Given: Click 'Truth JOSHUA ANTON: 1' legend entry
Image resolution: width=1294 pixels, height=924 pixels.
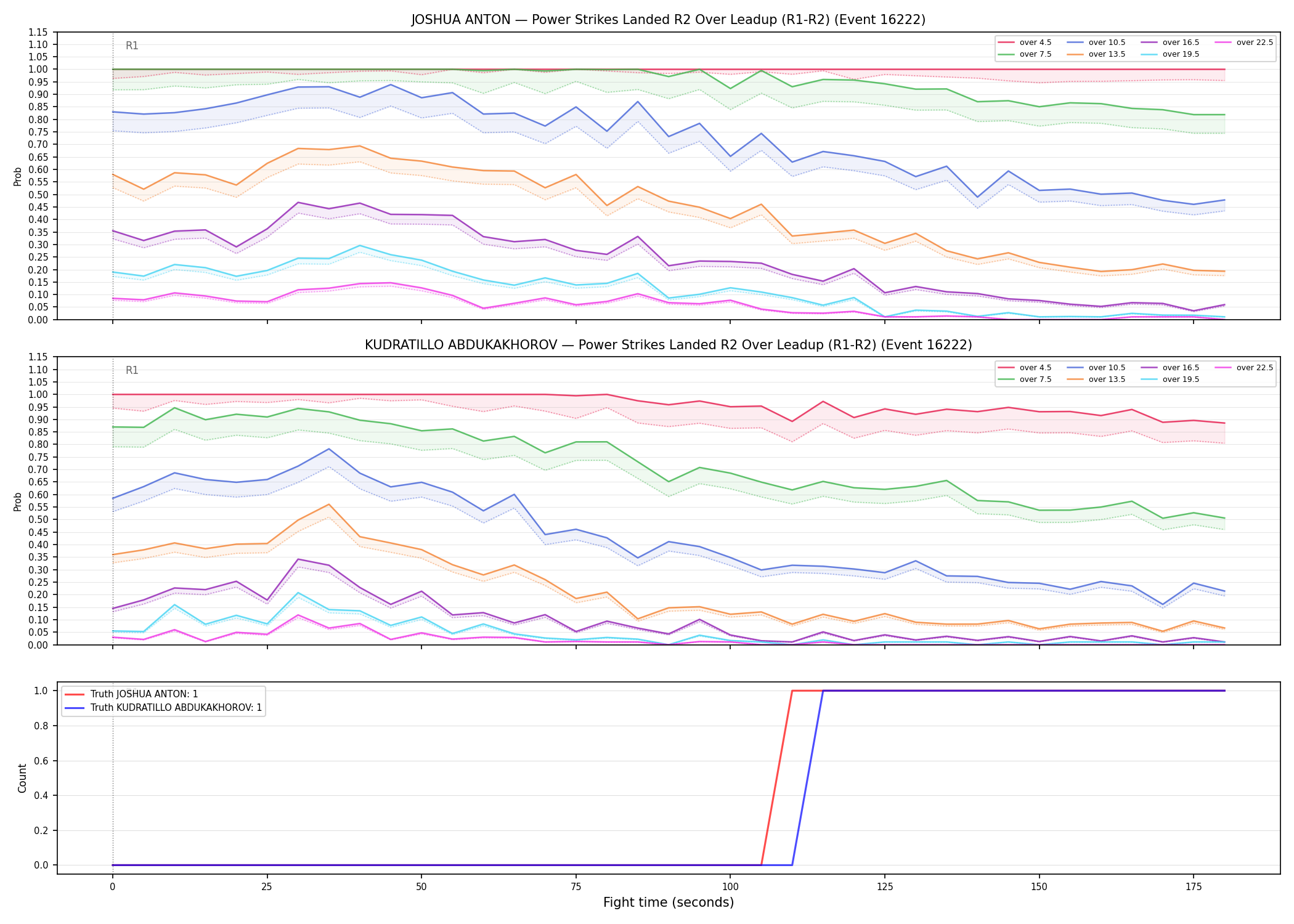Looking at the screenshot, I should (x=131, y=694).
